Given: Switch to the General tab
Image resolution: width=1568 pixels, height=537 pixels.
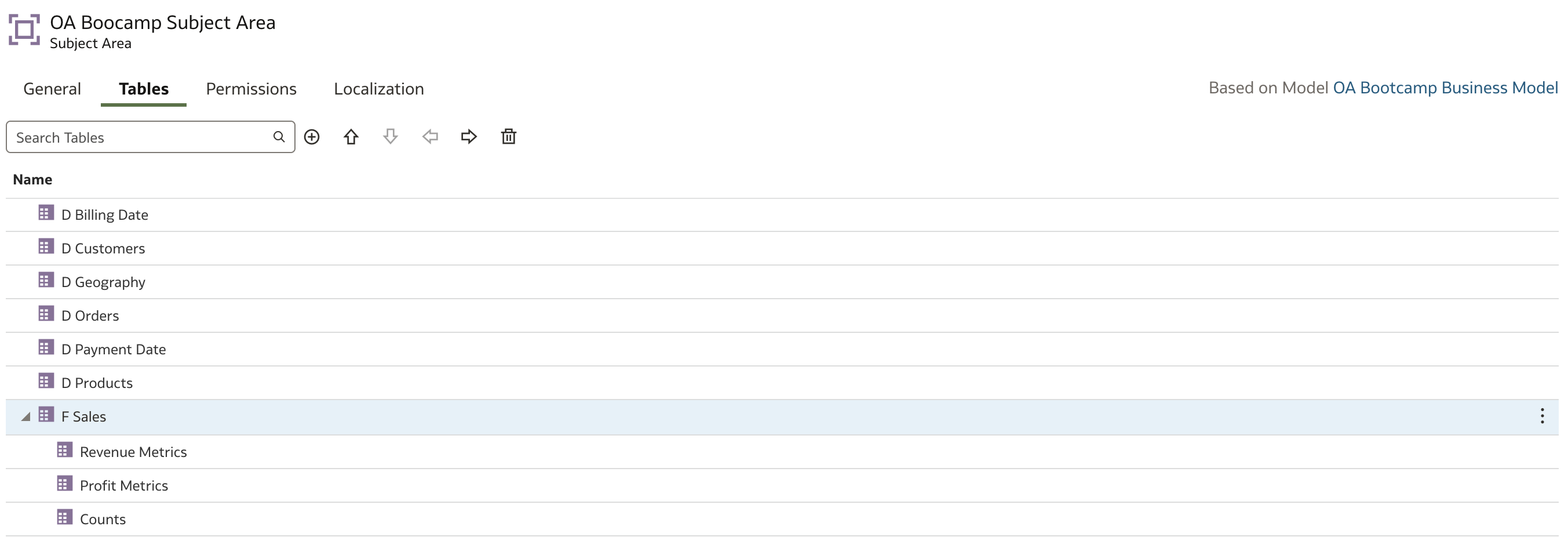Looking at the screenshot, I should (x=52, y=89).
